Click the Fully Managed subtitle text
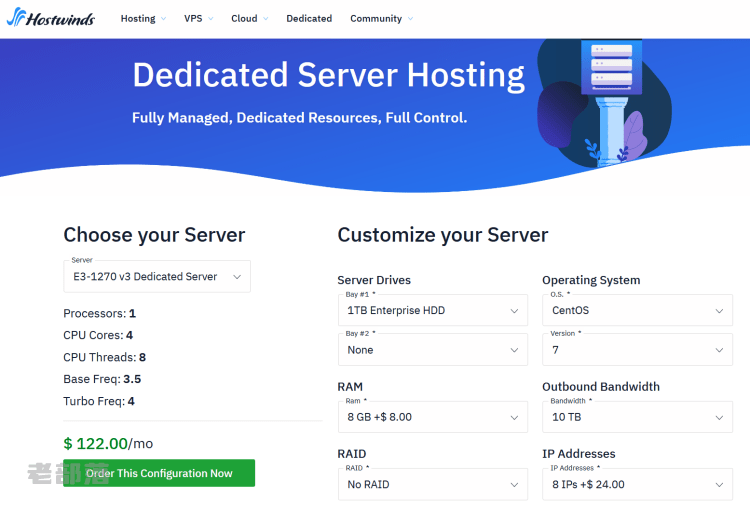 [299, 118]
